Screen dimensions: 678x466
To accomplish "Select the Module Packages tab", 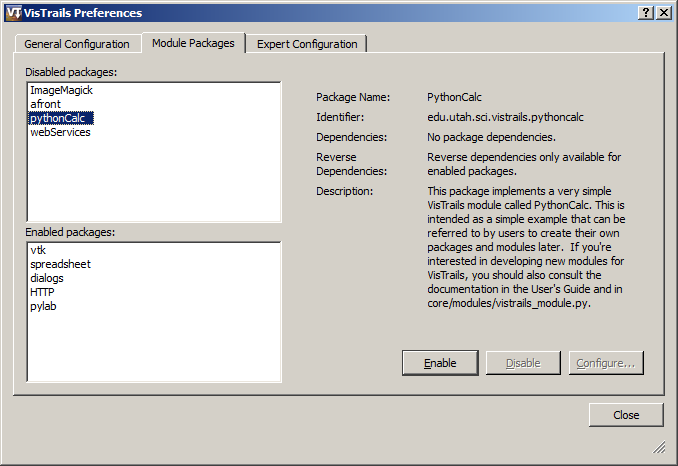I will [x=193, y=43].
